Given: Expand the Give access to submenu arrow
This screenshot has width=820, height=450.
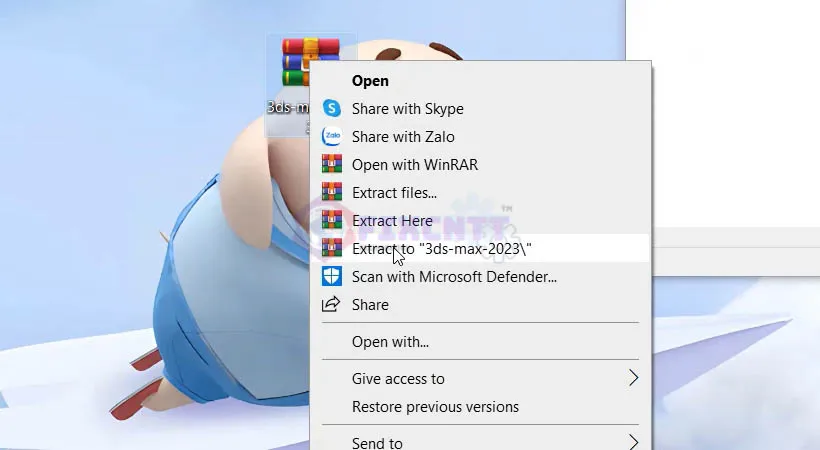Looking at the screenshot, I should 633,378.
